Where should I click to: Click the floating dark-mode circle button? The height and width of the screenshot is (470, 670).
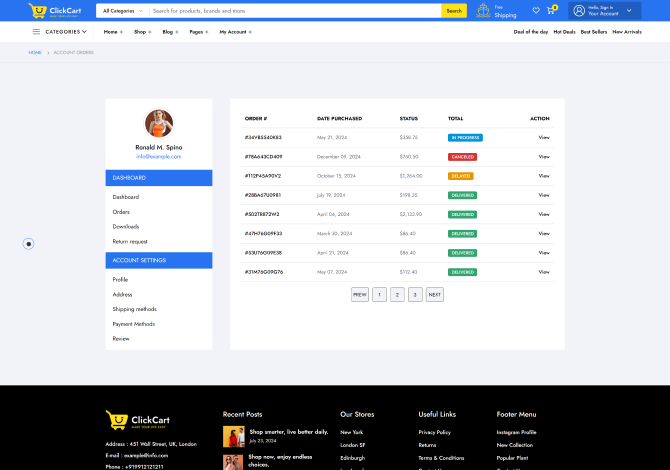pyautogui.click(x=28, y=243)
